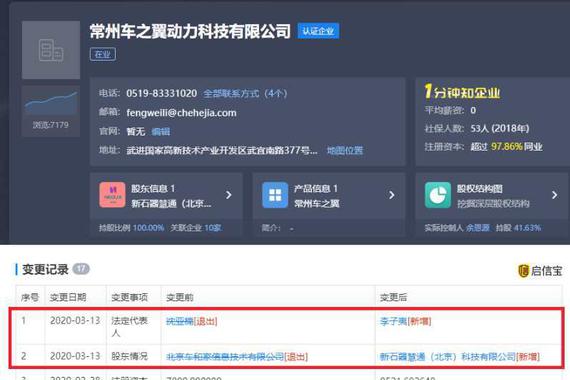Screen dimensions: 570x380
Task: Click the shareholder pink logo icon
Action: [x=112, y=195]
